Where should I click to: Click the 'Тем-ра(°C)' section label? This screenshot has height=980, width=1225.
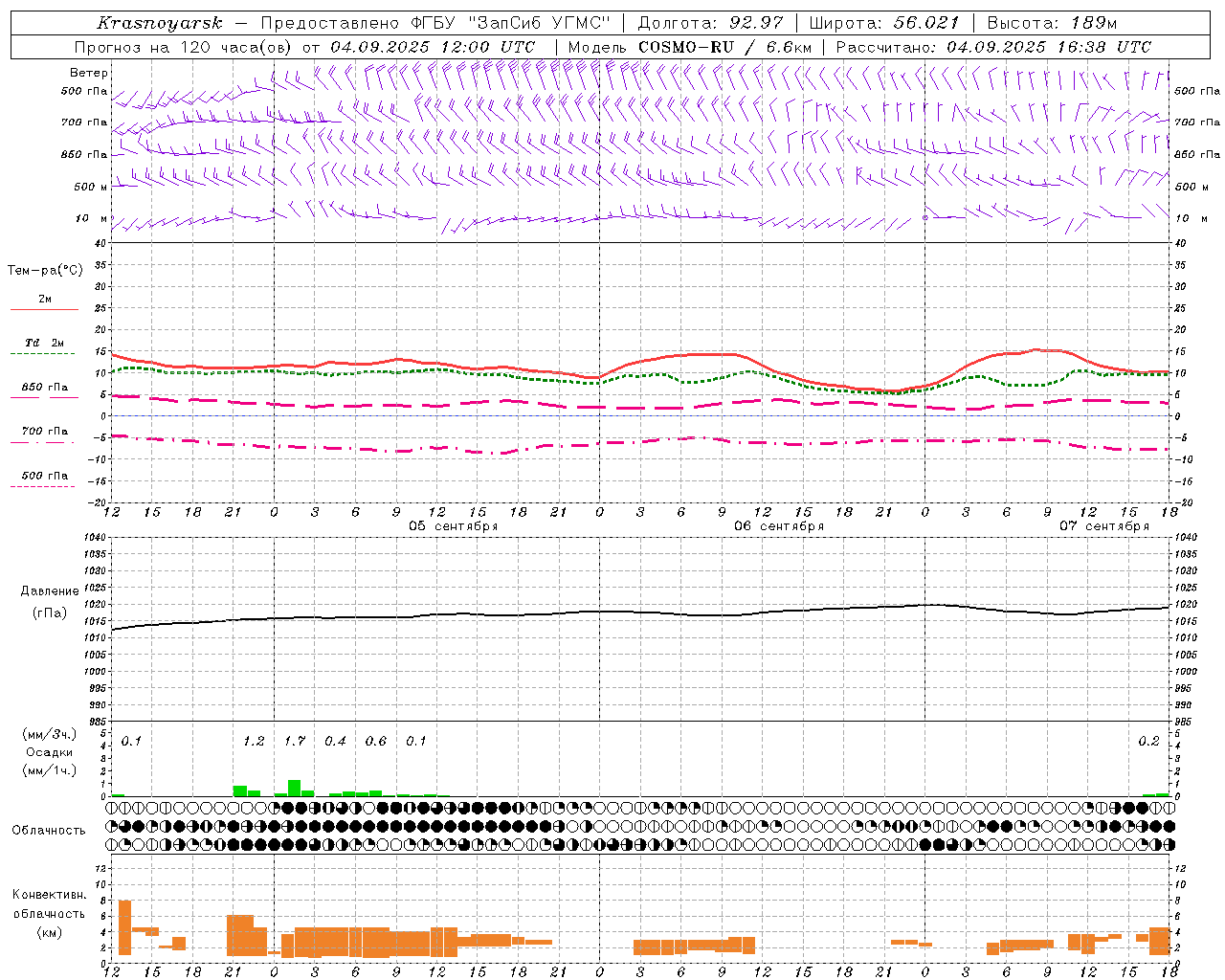coord(45,271)
